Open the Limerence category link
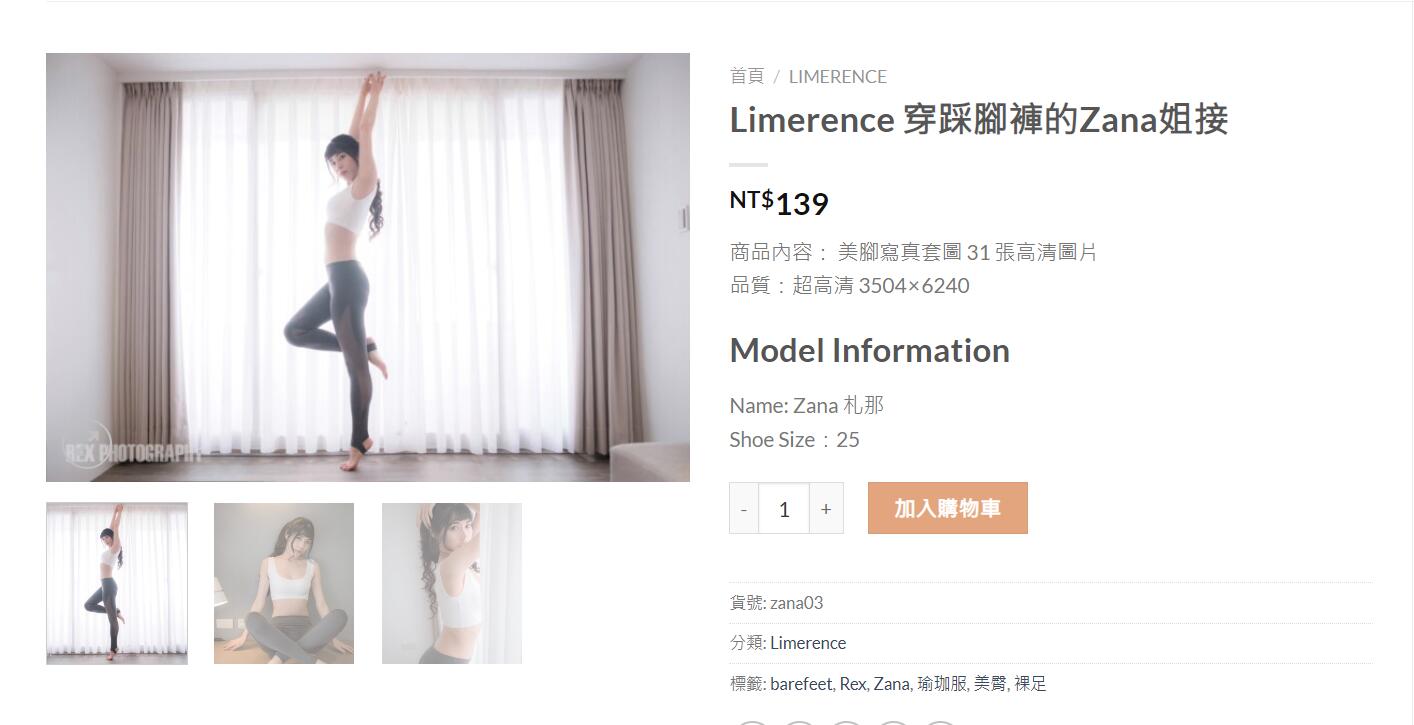Screen dimensions: 1414x725 (x=808, y=643)
